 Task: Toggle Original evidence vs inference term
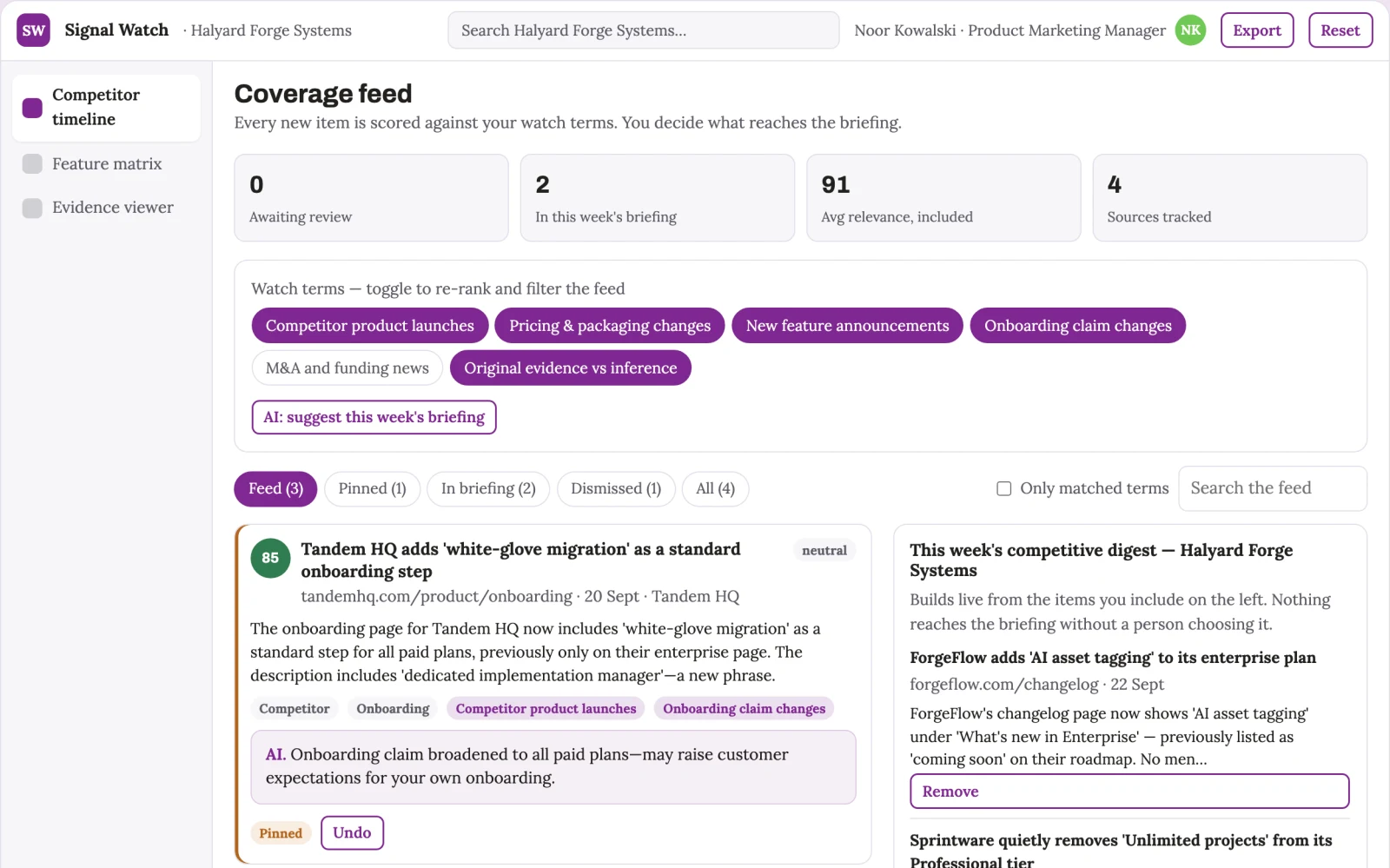click(x=570, y=368)
